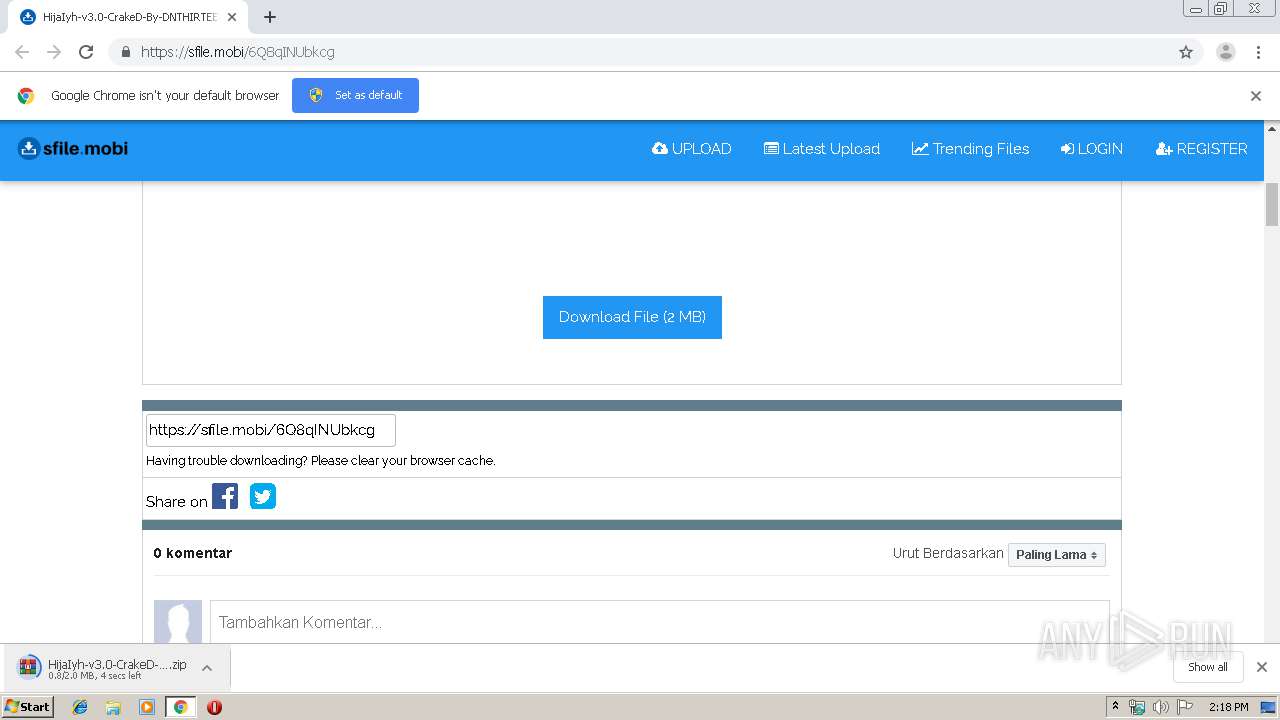Select the HijaIyh-v3.0-CrakeD tab
The height and width of the screenshot is (720, 1280).
128,17
